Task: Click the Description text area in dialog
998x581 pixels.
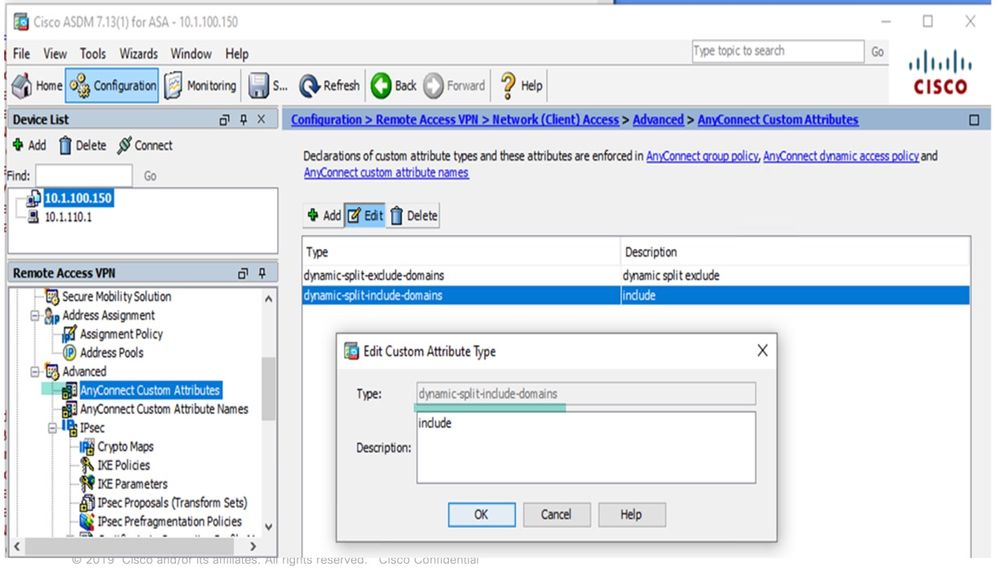Action: [586, 447]
